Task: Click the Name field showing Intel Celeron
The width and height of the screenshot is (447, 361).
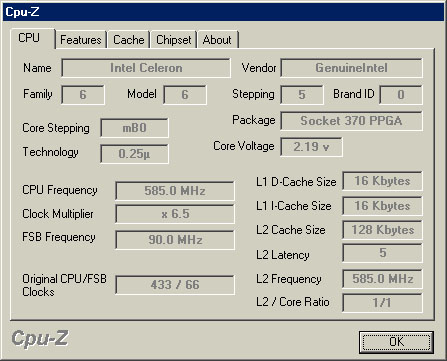Action: tap(146, 68)
